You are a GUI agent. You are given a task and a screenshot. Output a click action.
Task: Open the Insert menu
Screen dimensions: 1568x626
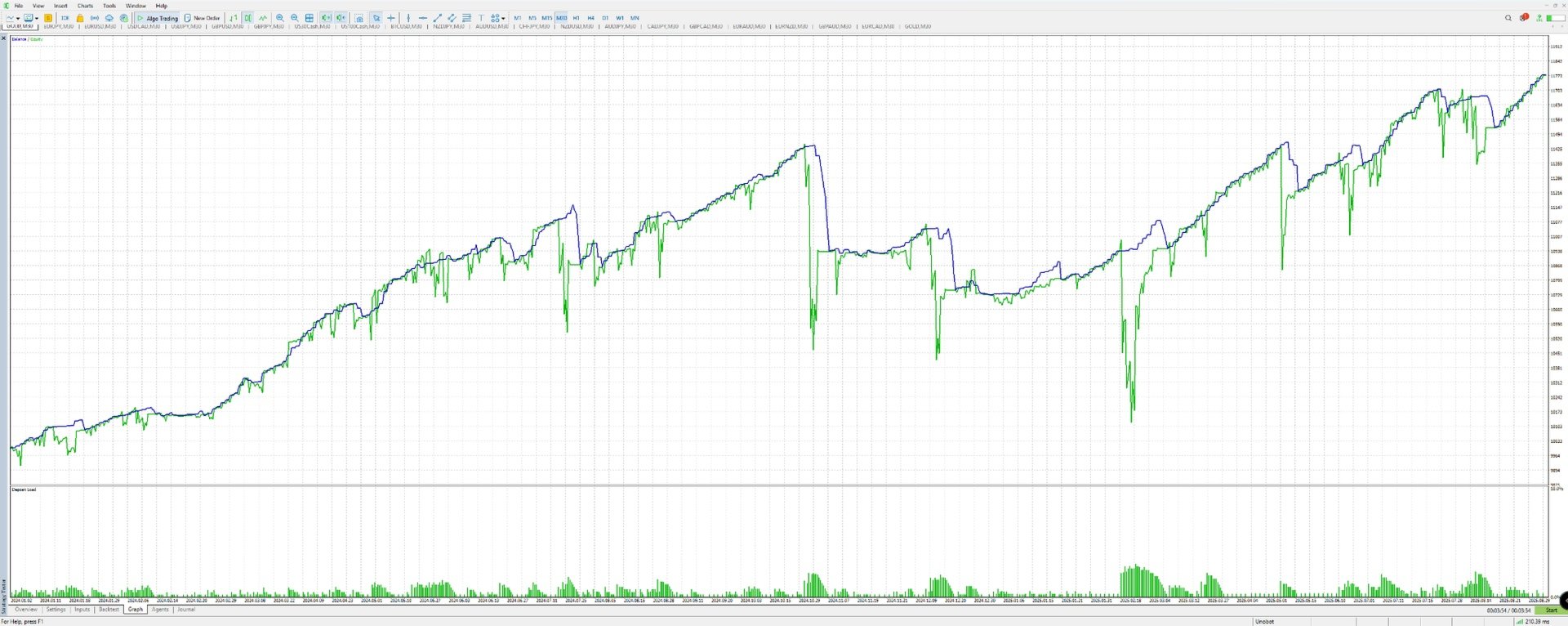[60, 6]
